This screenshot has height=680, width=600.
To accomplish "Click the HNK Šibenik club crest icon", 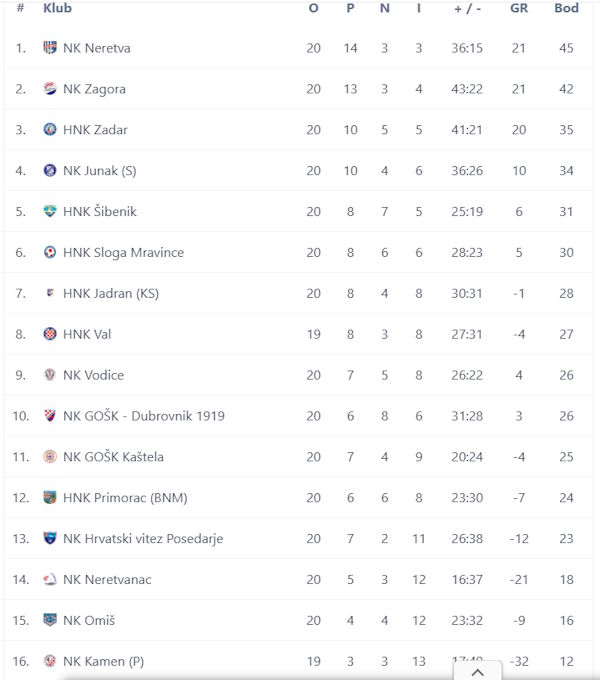I will point(50,212).
